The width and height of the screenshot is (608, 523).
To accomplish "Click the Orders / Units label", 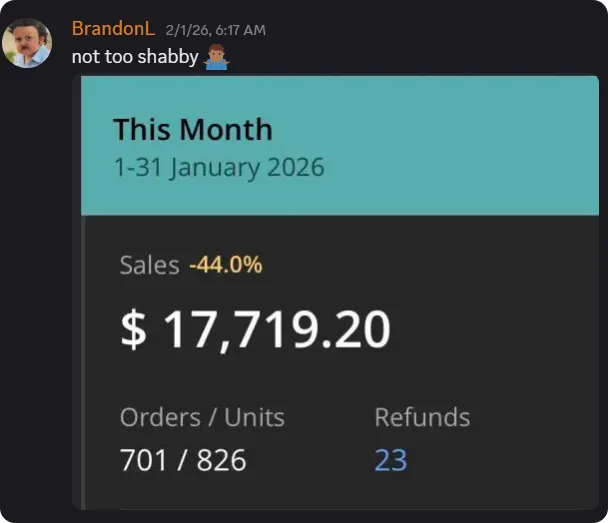I will 202,417.
